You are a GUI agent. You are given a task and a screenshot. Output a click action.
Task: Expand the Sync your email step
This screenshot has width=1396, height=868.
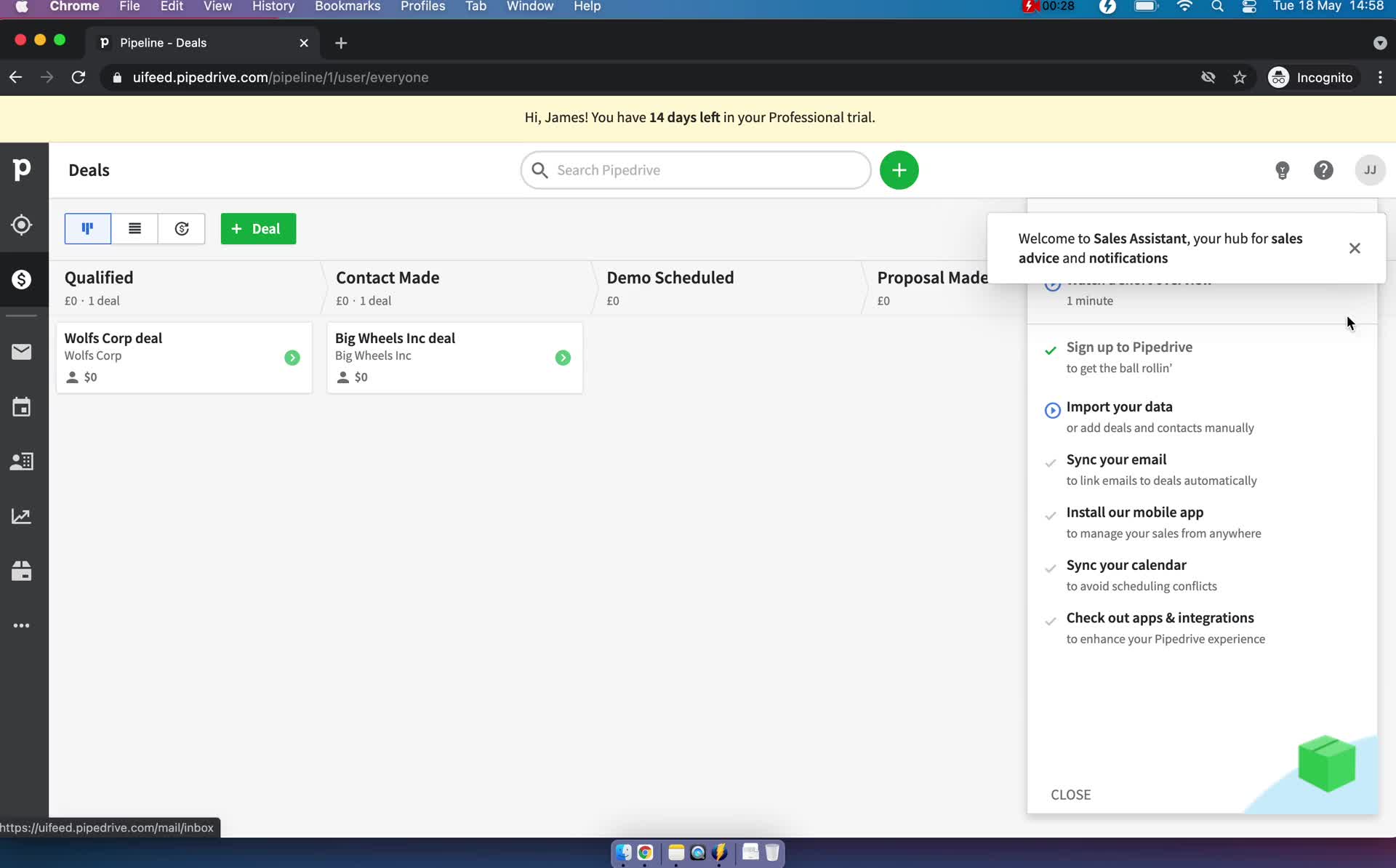coord(1117,459)
